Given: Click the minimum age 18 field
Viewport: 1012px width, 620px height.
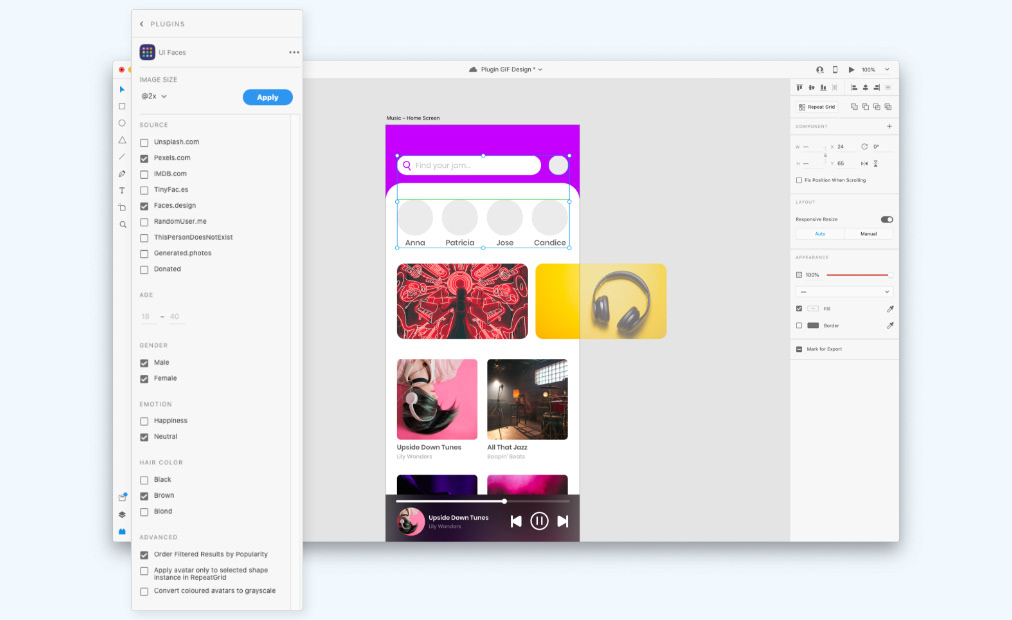Looking at the screenshot, I should (148, 317).
